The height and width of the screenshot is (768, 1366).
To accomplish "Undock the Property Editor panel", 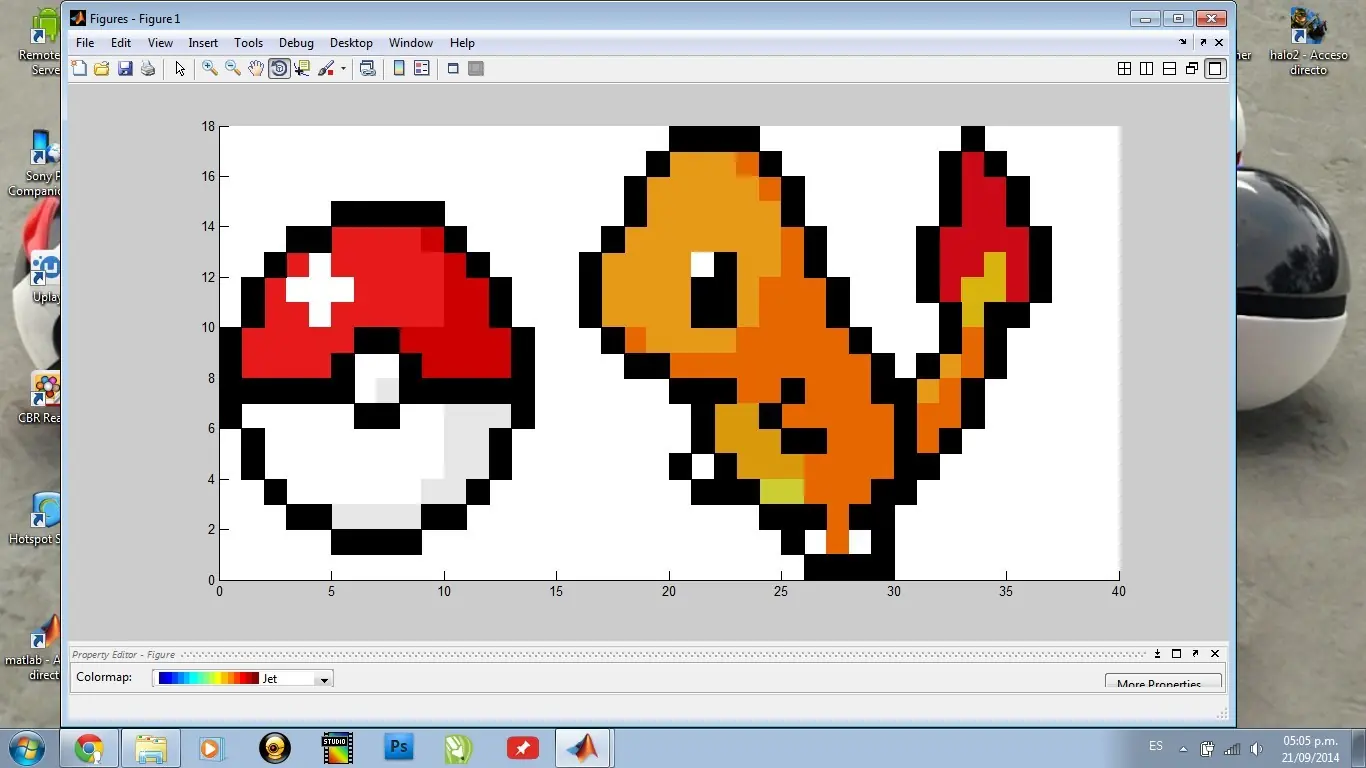I will pos(1195,653).
